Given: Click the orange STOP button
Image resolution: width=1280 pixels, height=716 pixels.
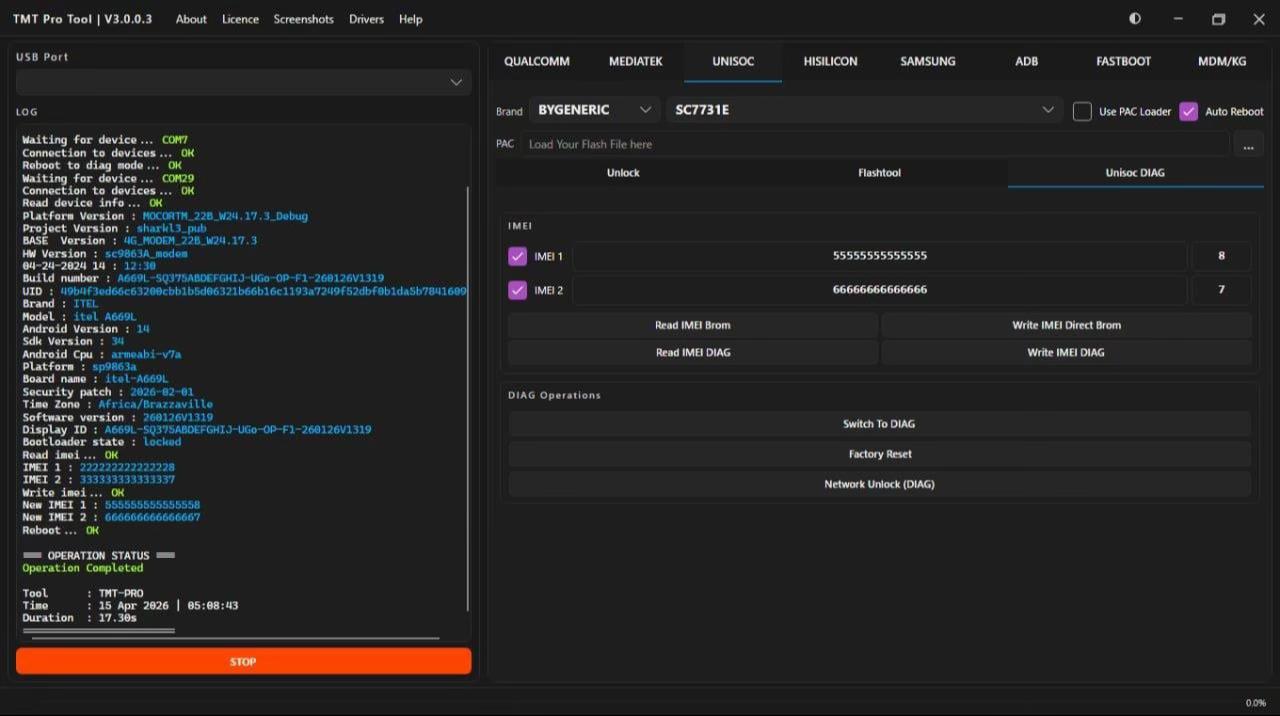Looking at the screenshot, I should click(243, 661).
